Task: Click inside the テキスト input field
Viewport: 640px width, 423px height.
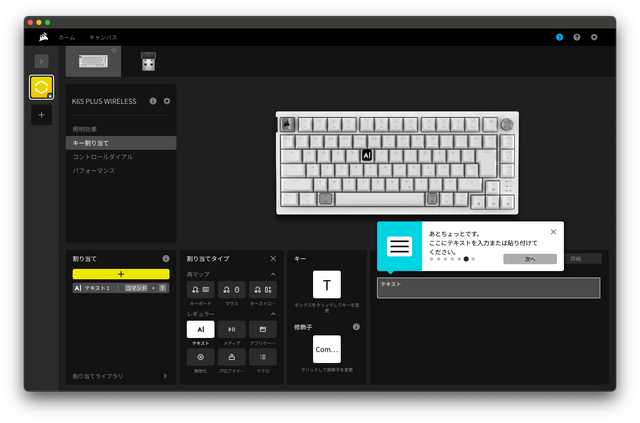Action: click(x=488, y=287)
